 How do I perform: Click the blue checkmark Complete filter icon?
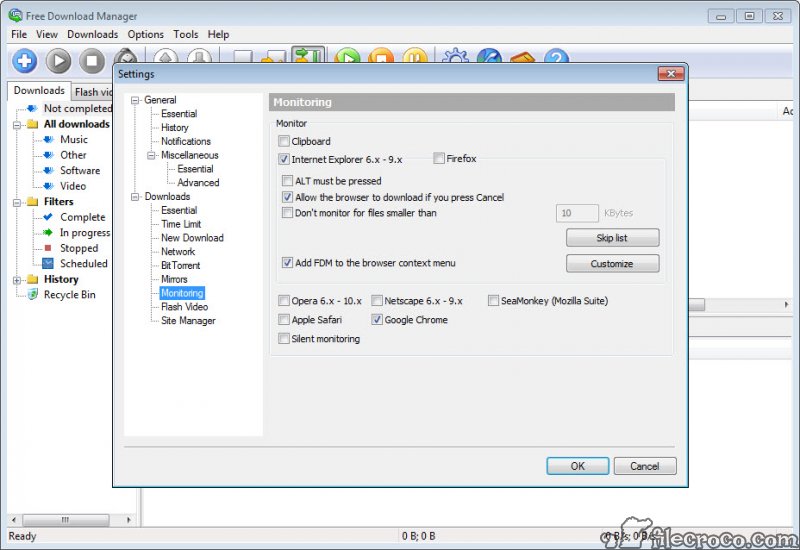(x=48, y=217)
